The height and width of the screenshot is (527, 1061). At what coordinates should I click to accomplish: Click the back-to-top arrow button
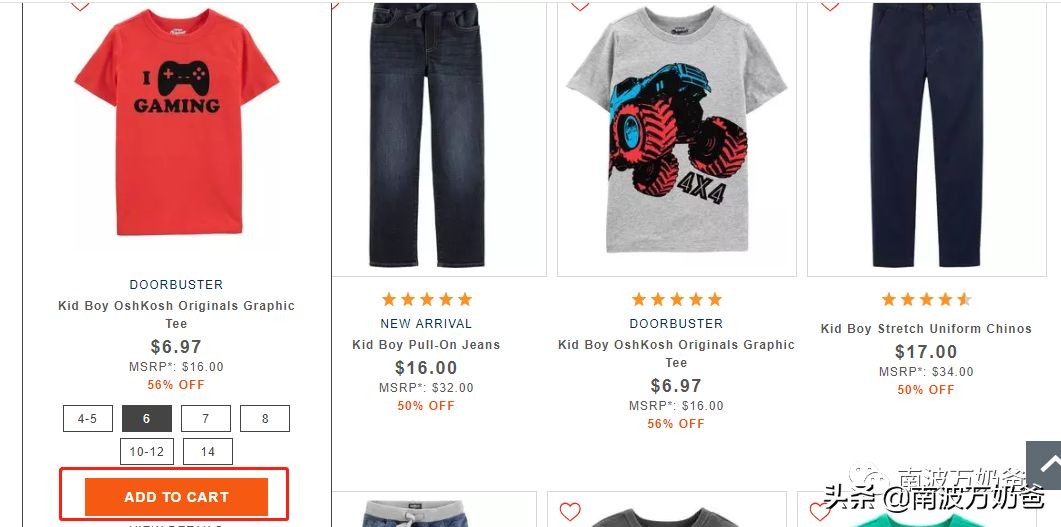[x=1044, y=464]
